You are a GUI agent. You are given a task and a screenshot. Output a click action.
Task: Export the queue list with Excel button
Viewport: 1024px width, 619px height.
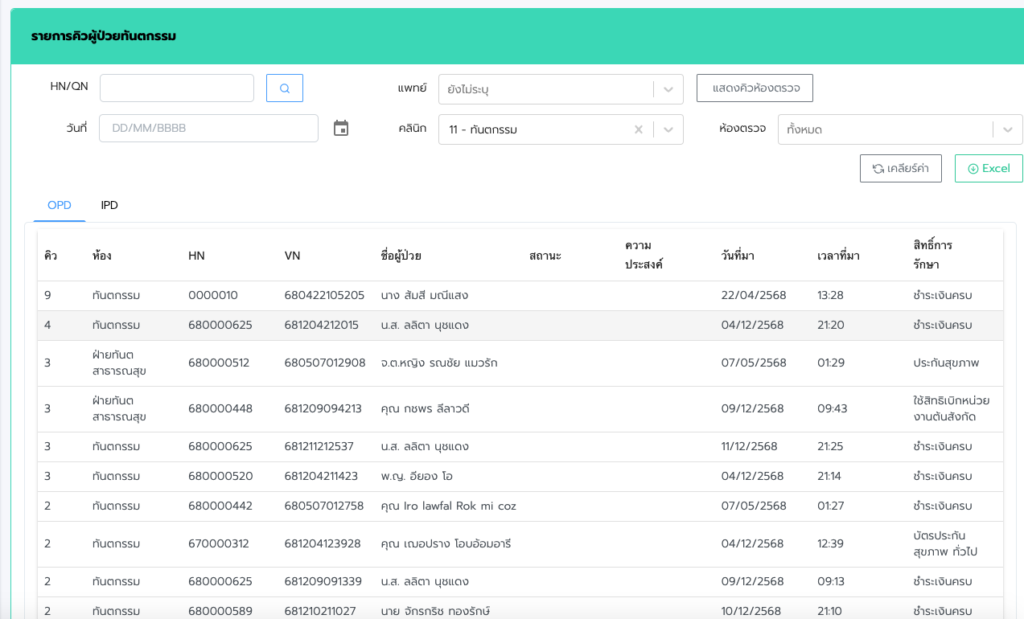point(988,168)
